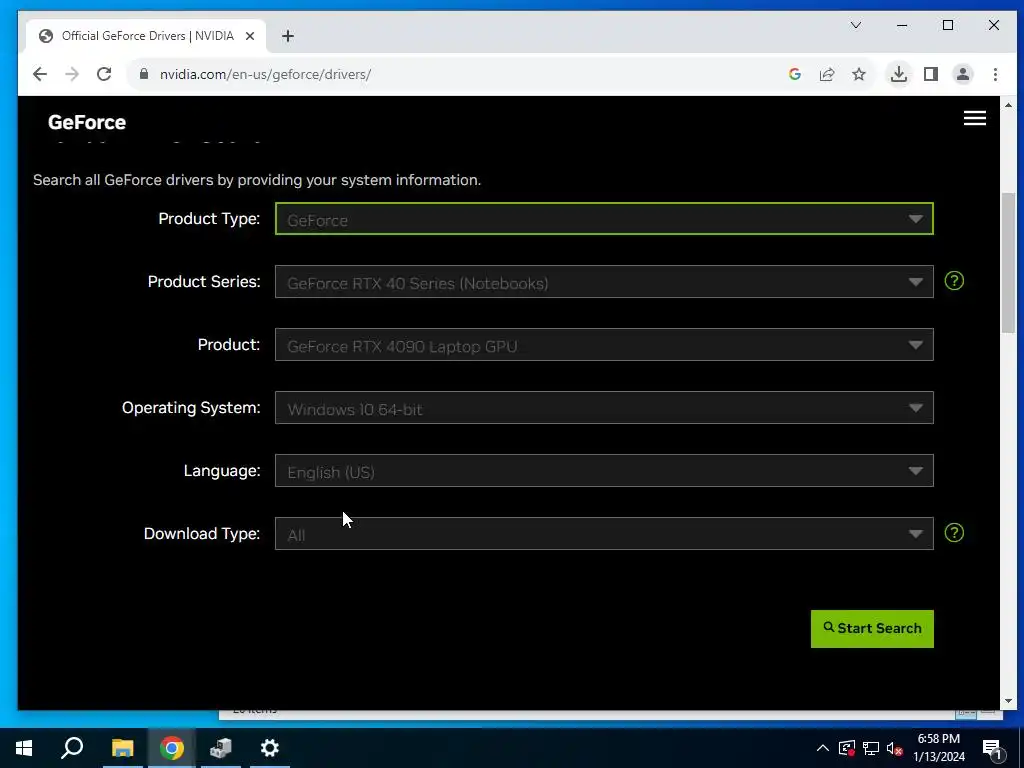Click help icon next to Download Type
The image size is (1024, 768).
pyautogui.click(x=954, y=533)
